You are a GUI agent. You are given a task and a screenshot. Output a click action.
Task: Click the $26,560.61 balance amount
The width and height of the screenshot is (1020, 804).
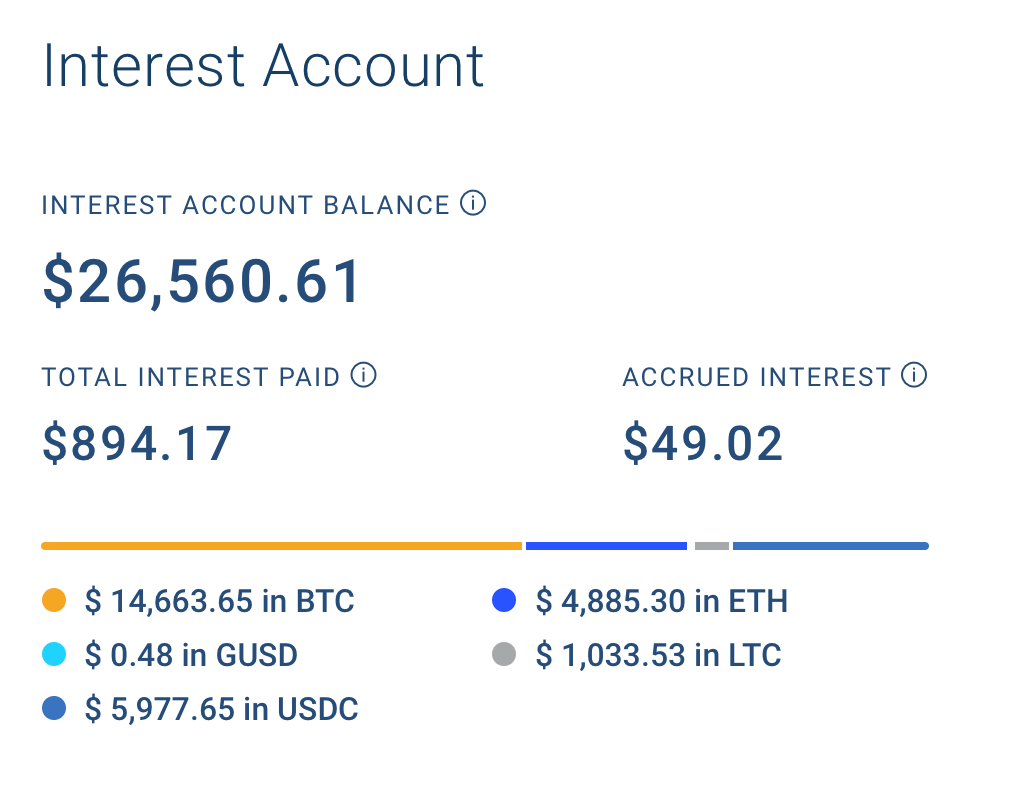pyautogui.click(x=202, y=281)
